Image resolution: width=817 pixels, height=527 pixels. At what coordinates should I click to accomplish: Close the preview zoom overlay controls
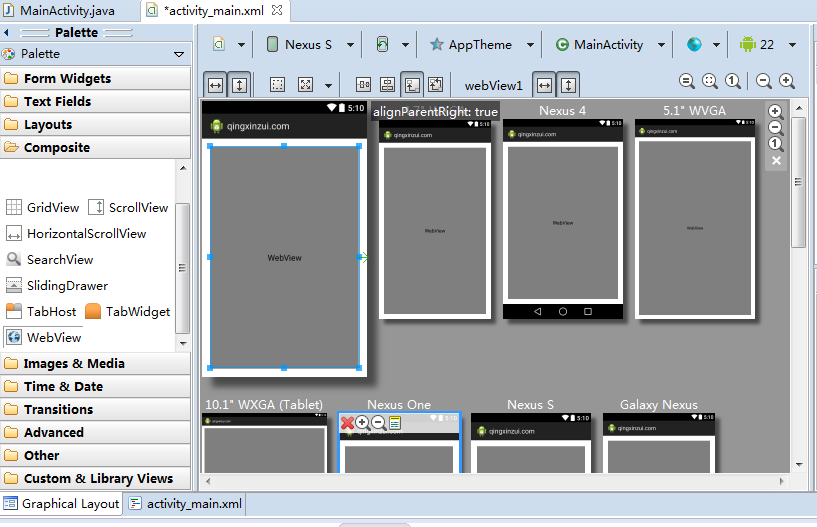[x=776, y=160]
